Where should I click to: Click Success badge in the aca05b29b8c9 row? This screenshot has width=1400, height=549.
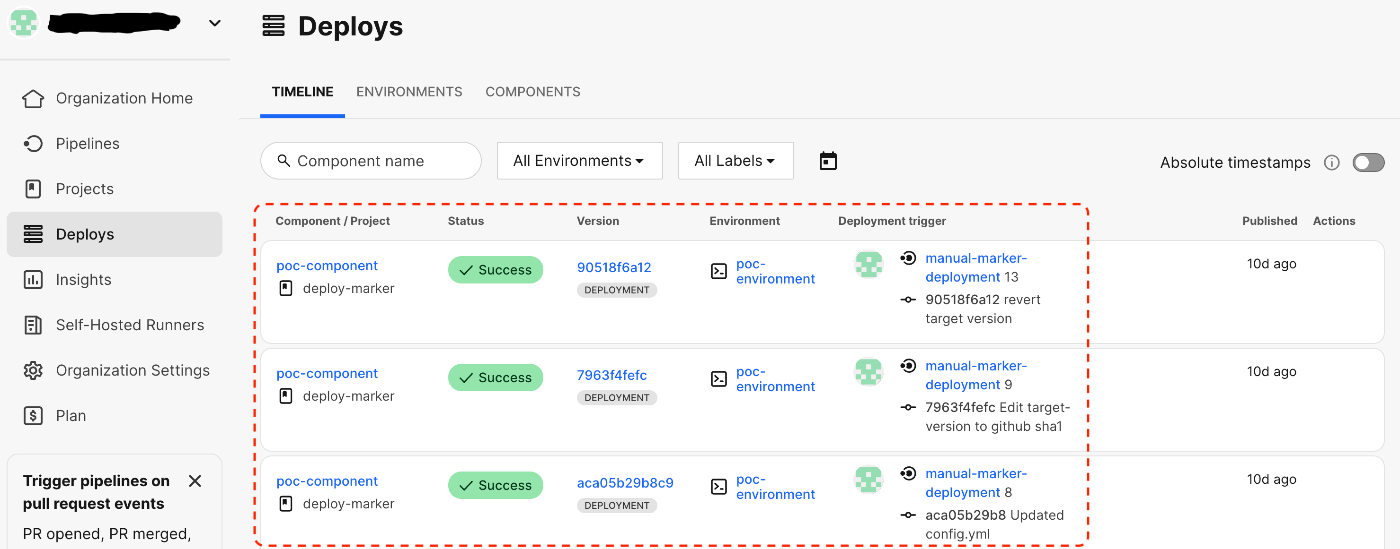[495, 486]
